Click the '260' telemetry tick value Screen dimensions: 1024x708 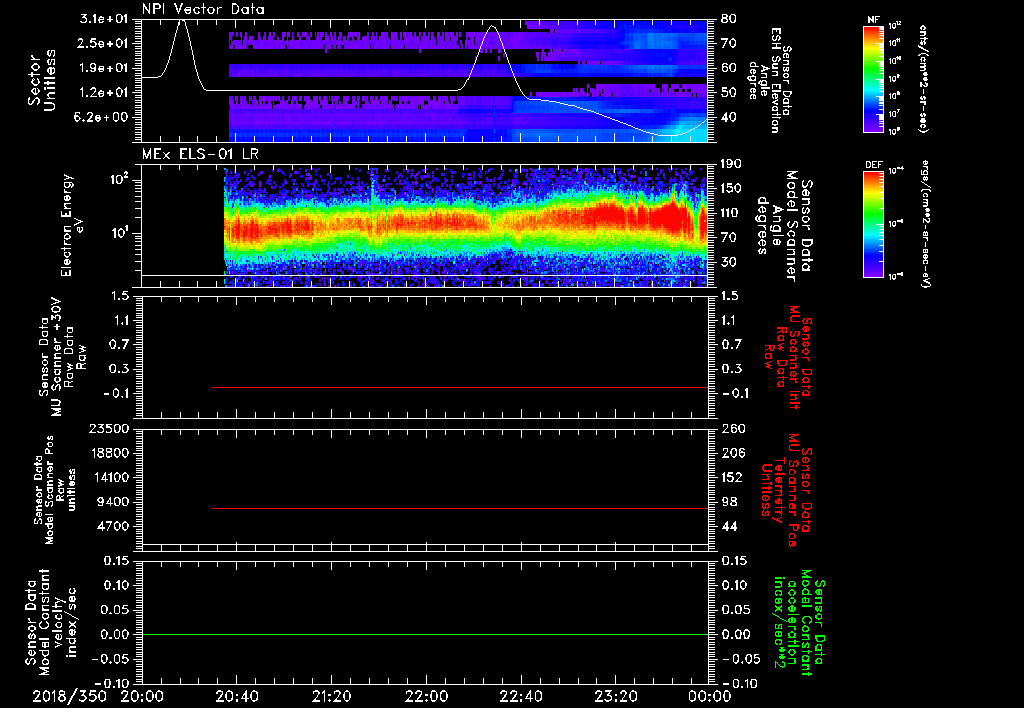(733, 428)
